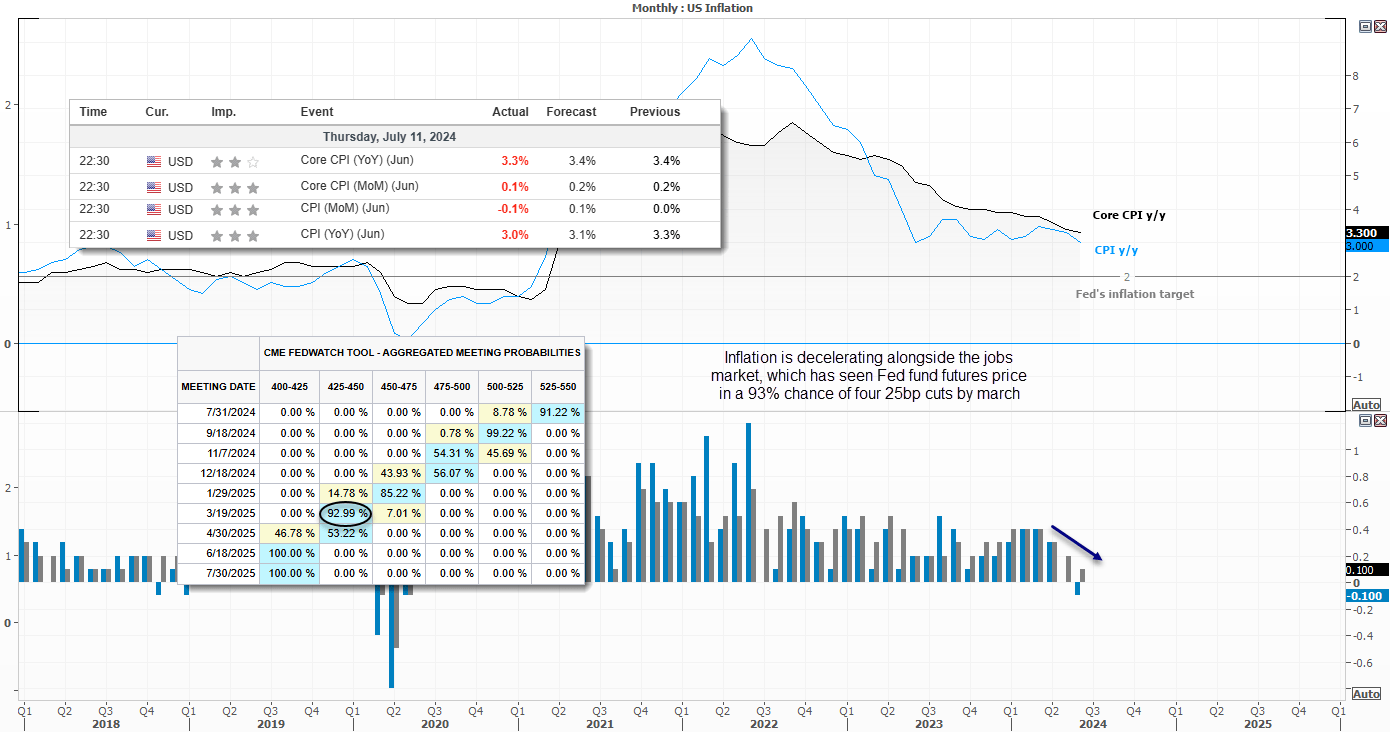The width and height of the screenshot is (1390, 732).
Task: Select the blue 'CPI y/y' series label
Action: click(1116, 250)
